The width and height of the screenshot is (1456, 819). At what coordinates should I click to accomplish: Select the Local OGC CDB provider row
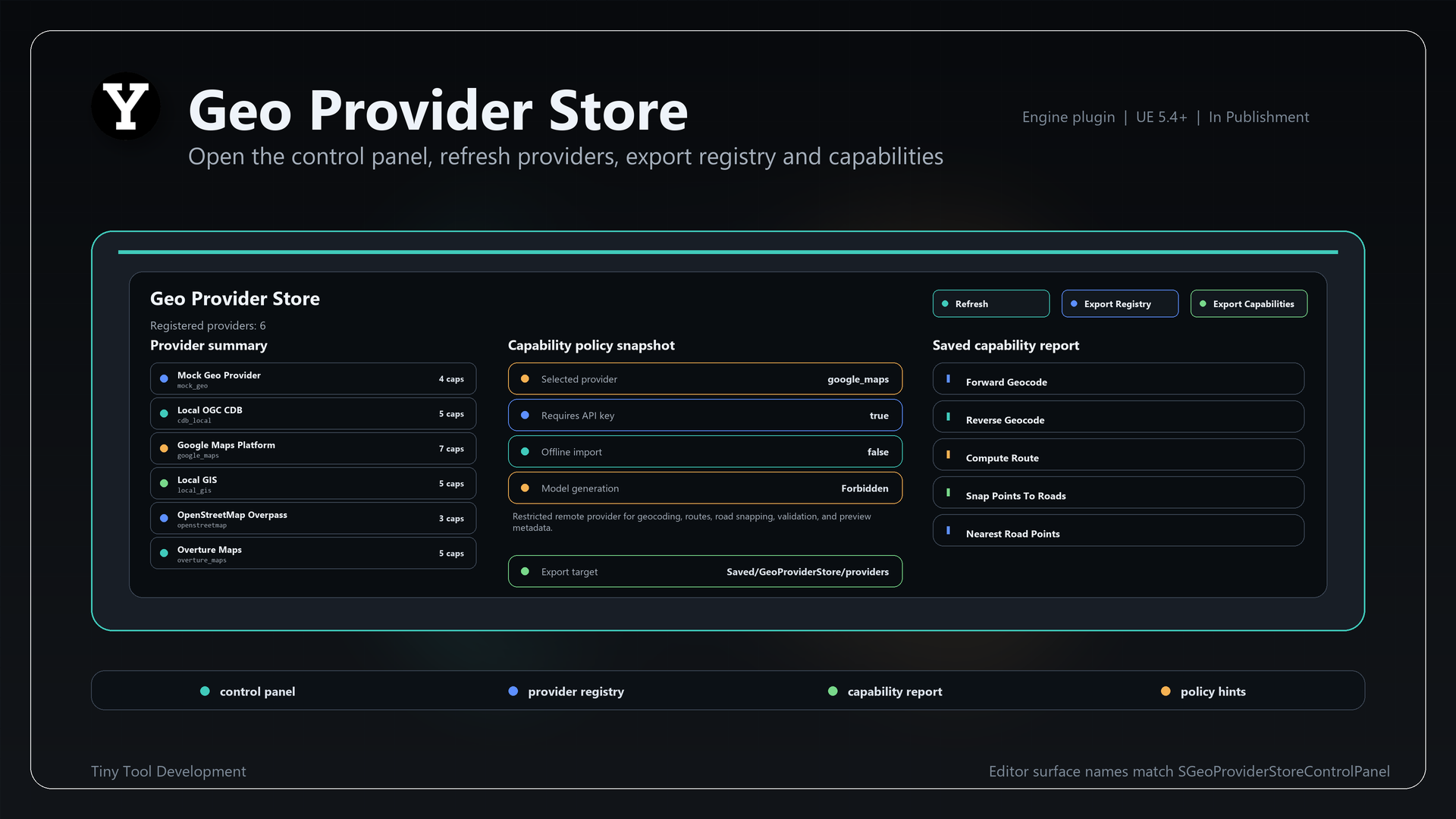point(313,413)
